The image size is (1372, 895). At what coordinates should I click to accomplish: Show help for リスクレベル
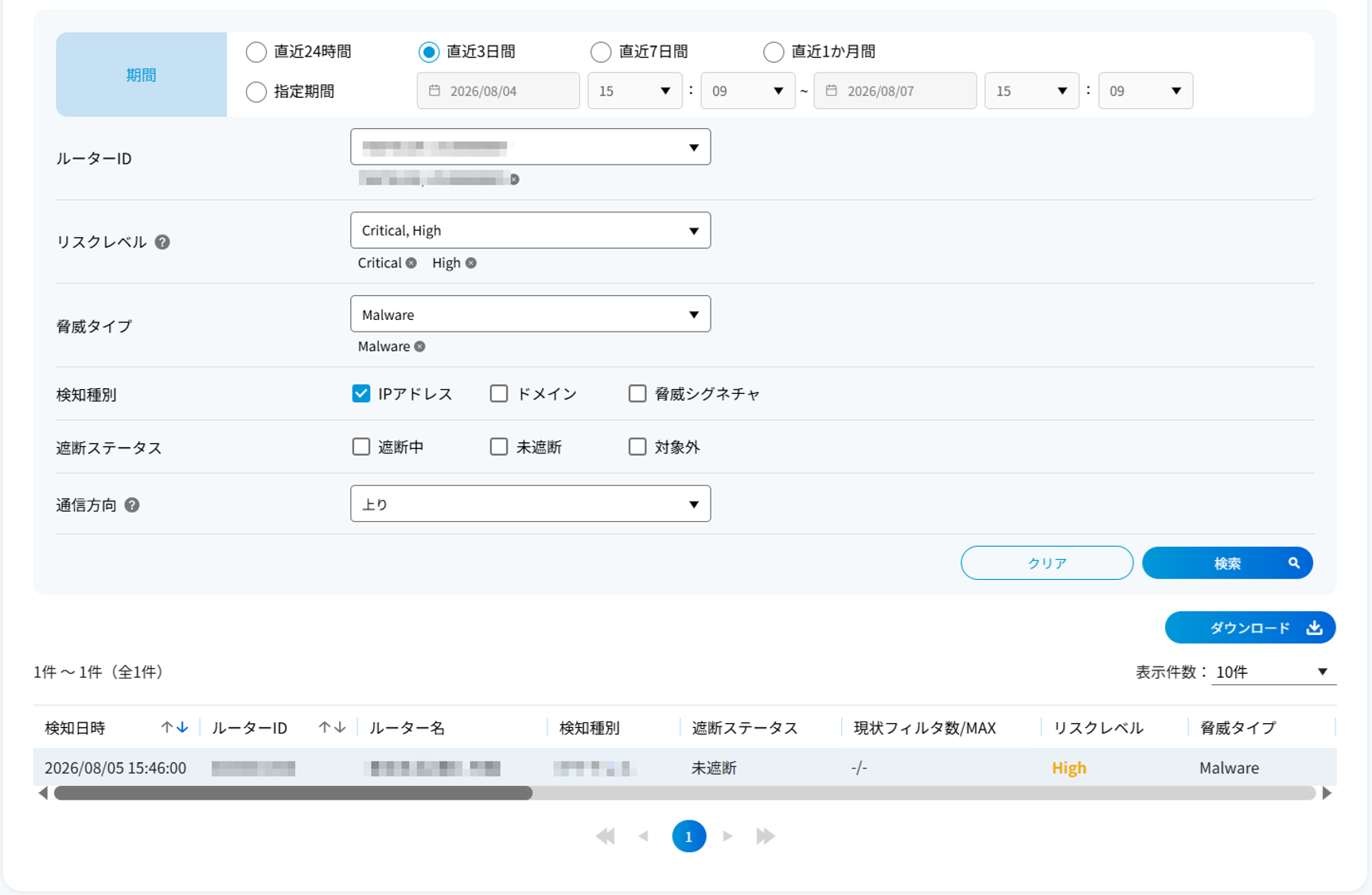[x=162, y=242]
